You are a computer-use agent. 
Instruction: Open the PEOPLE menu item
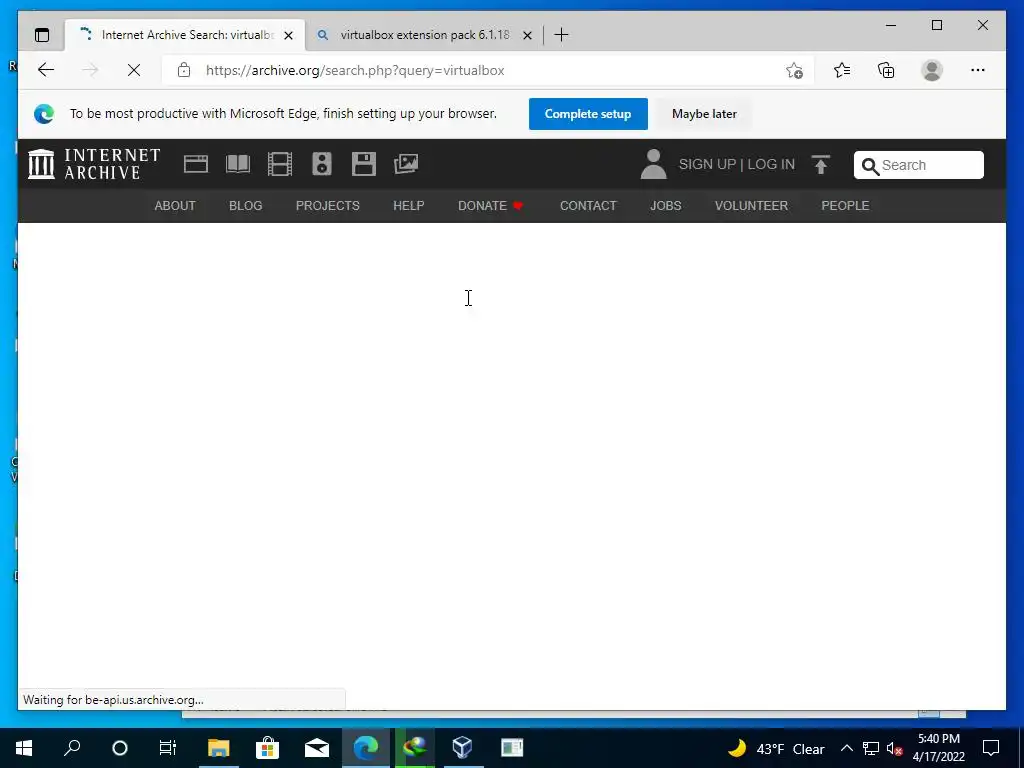coord(845,206)
